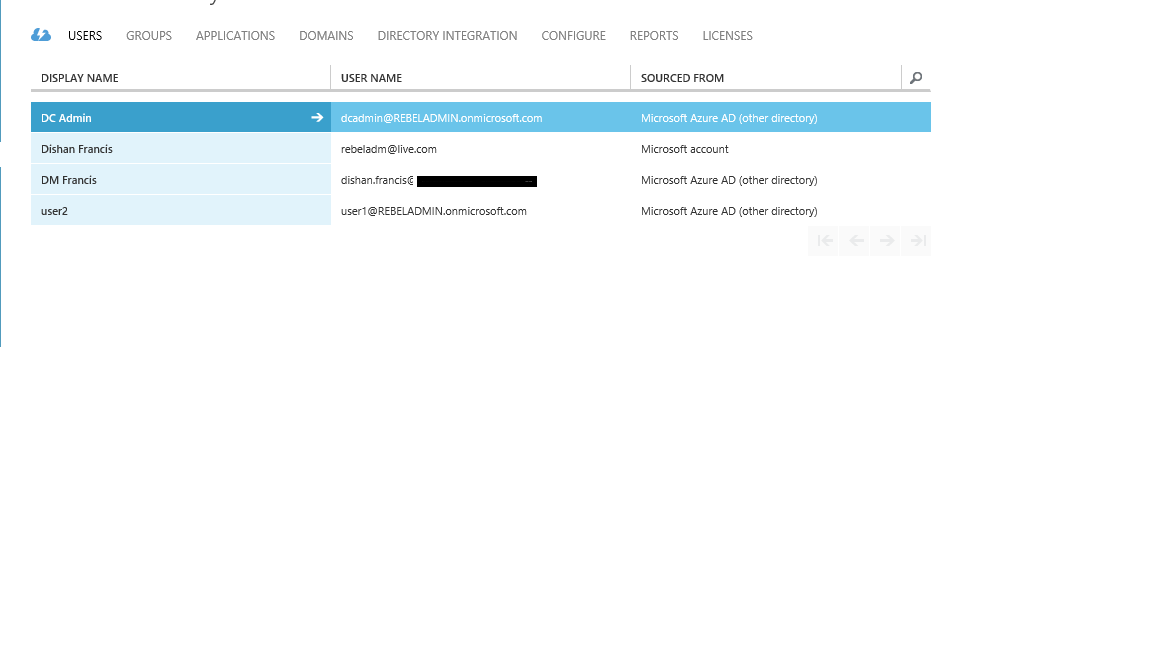
Task: Click dcadmin@REBELADMIN.onmicrosoft.com user name
Action: tap(442, 118)
